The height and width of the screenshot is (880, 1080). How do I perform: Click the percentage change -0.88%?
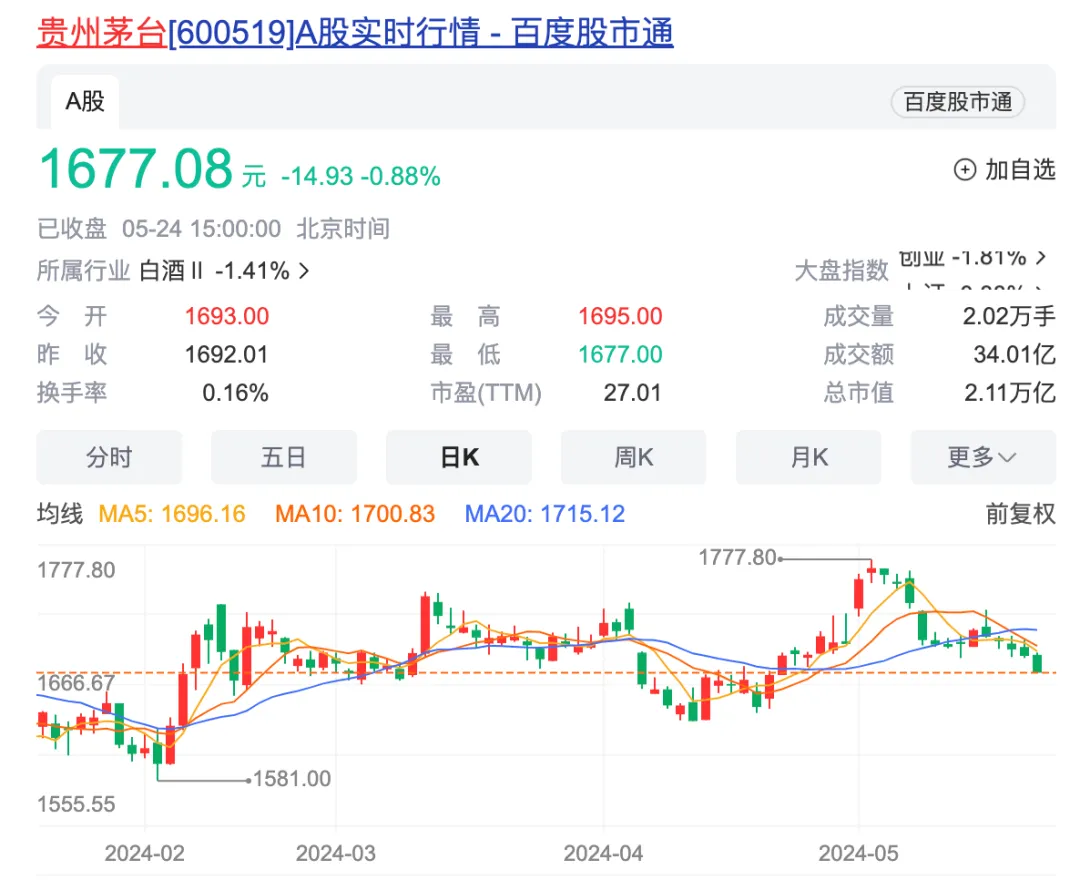[x=401, y=176]
